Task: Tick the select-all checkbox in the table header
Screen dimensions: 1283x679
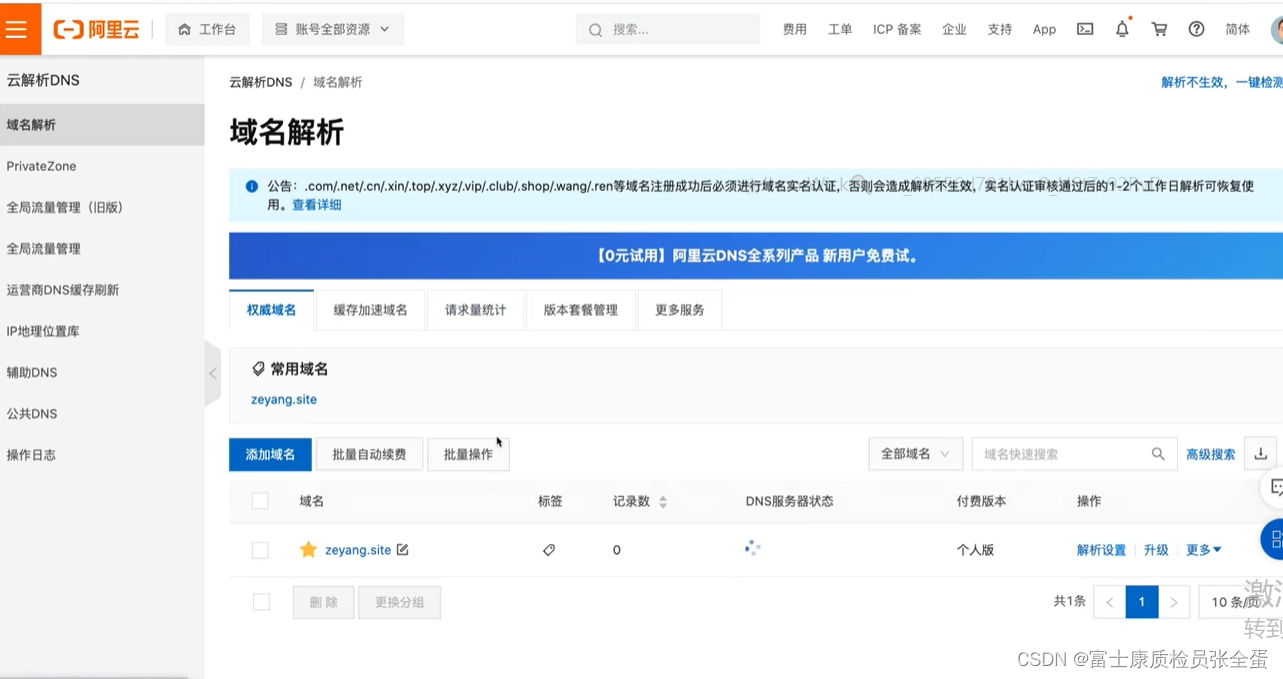Action: pyautogui.click(x=260, y=501)
